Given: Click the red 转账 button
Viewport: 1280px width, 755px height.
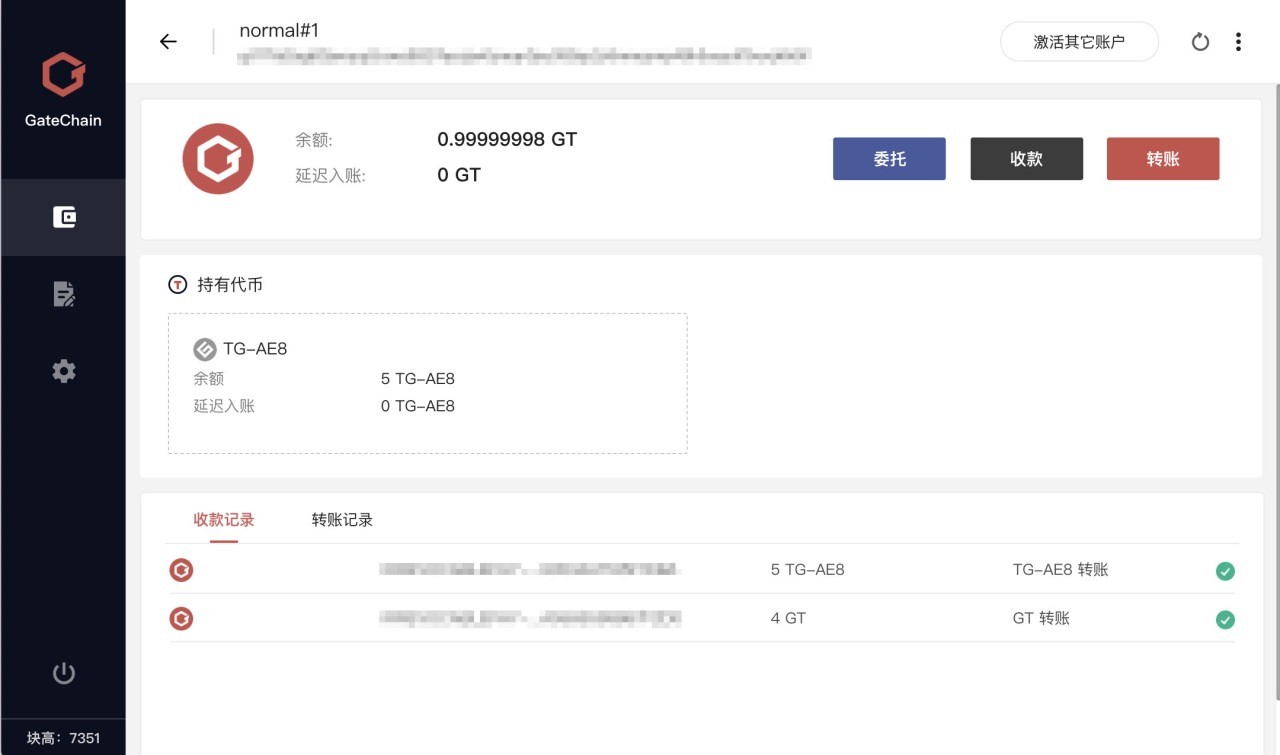Looking at the screenshot, I should [x=1163, y=159].
